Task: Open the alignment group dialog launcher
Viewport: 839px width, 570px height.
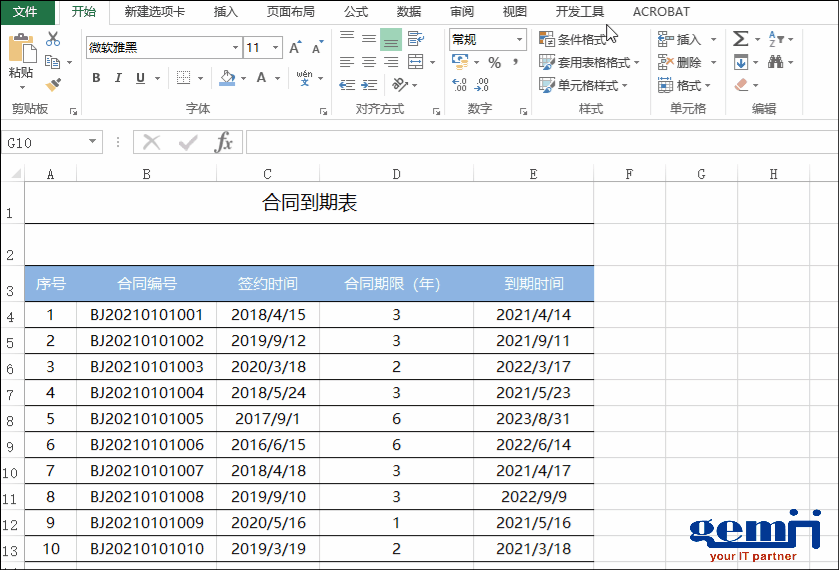Action: click(437, 111)
